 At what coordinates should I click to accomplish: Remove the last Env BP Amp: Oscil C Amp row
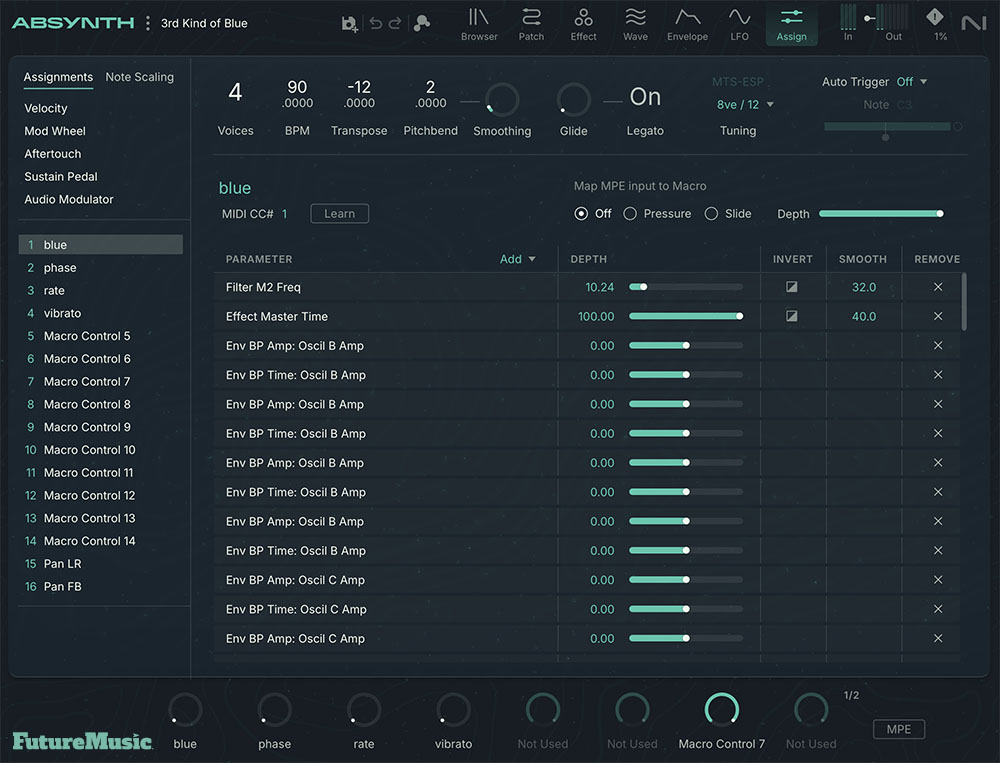tap(938, 639)
